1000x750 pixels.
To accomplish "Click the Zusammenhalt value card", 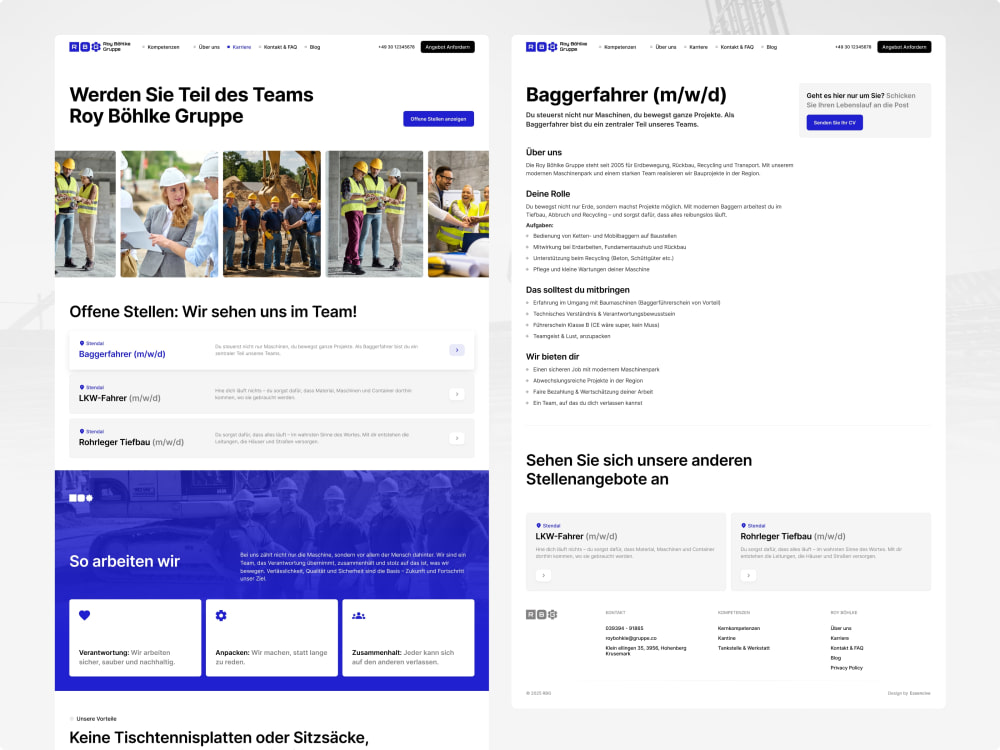I will 408,637.
